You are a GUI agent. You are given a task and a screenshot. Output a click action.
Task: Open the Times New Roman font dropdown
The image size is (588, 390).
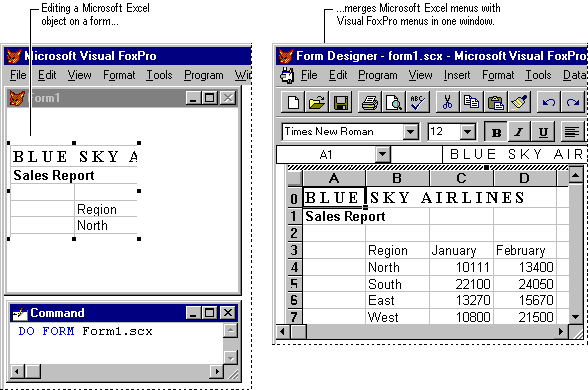(411, 132)
